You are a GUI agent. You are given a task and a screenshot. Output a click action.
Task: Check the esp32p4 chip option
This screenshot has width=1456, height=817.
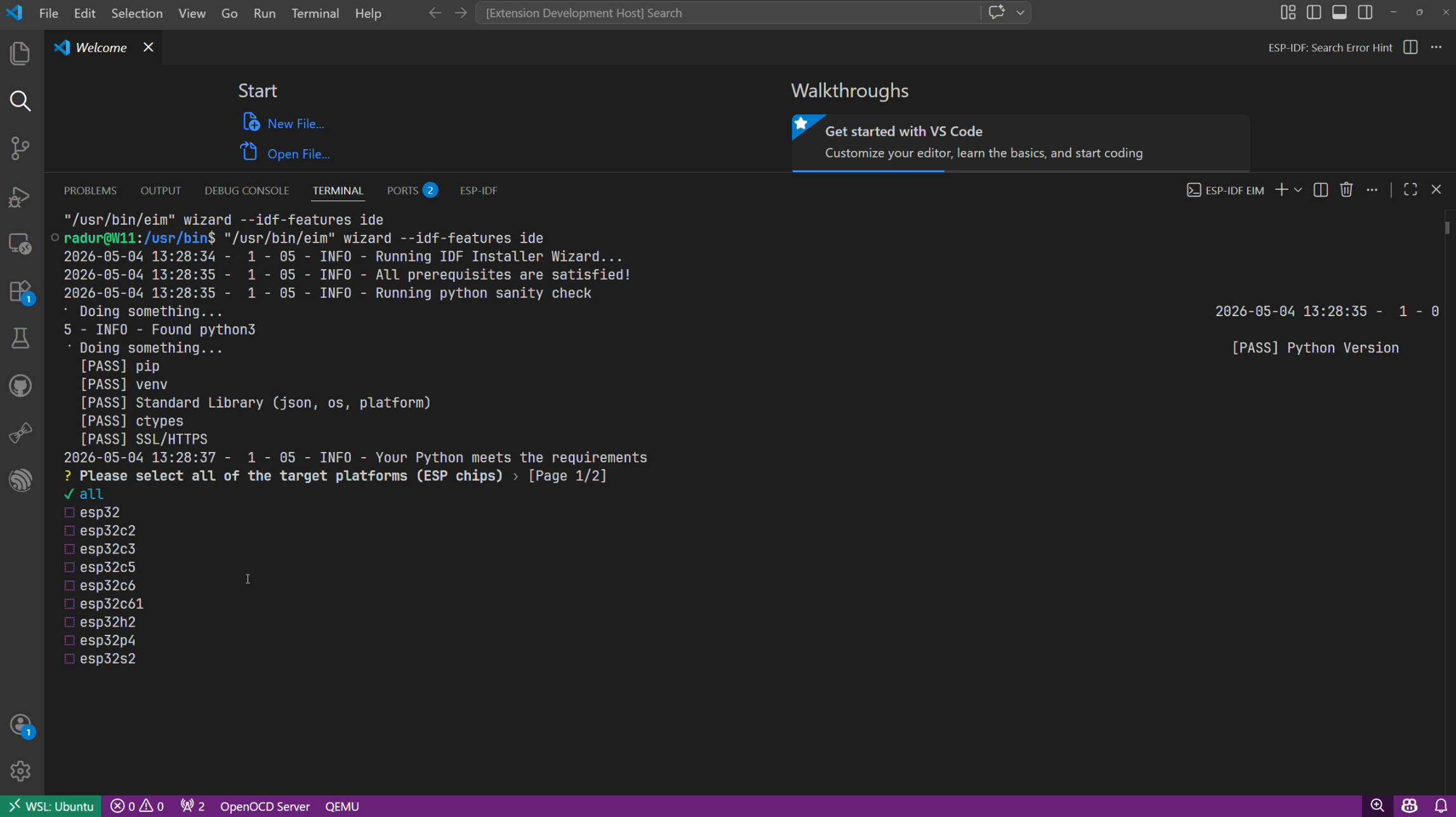[x=100, y=641]
